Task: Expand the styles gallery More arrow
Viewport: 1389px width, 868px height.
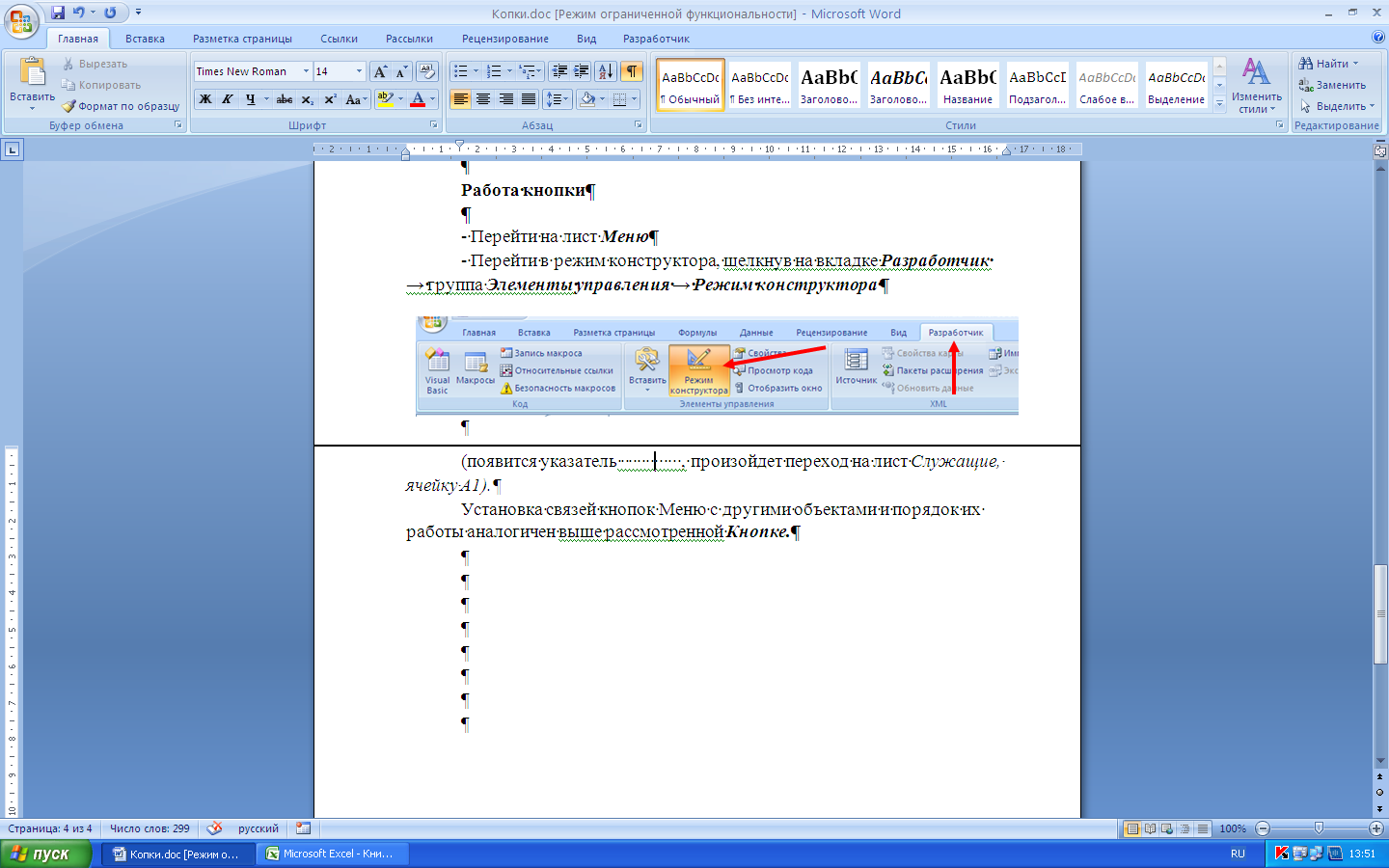Action: [1219, 102]
